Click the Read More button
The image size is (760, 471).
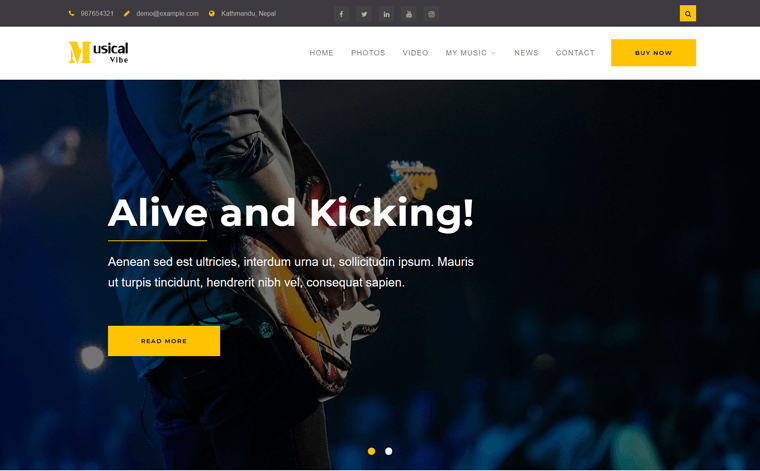click(164, 341)
